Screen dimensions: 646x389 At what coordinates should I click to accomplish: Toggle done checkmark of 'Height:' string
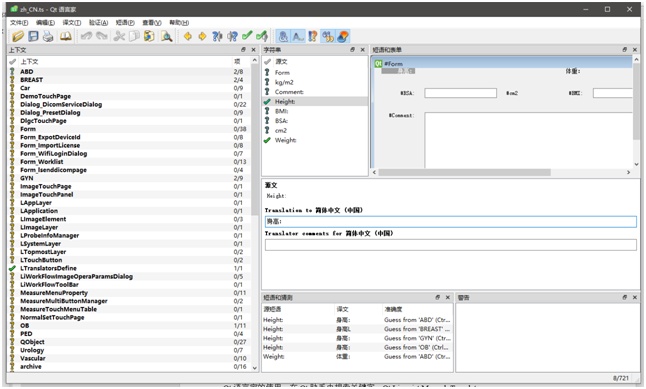point(267,101)
